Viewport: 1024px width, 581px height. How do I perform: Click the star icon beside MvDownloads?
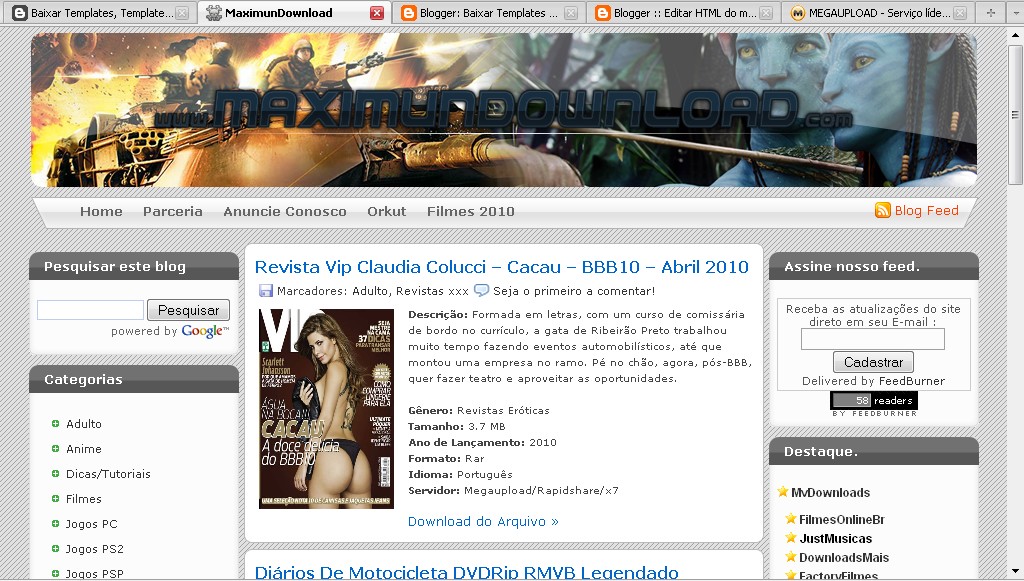783,492
